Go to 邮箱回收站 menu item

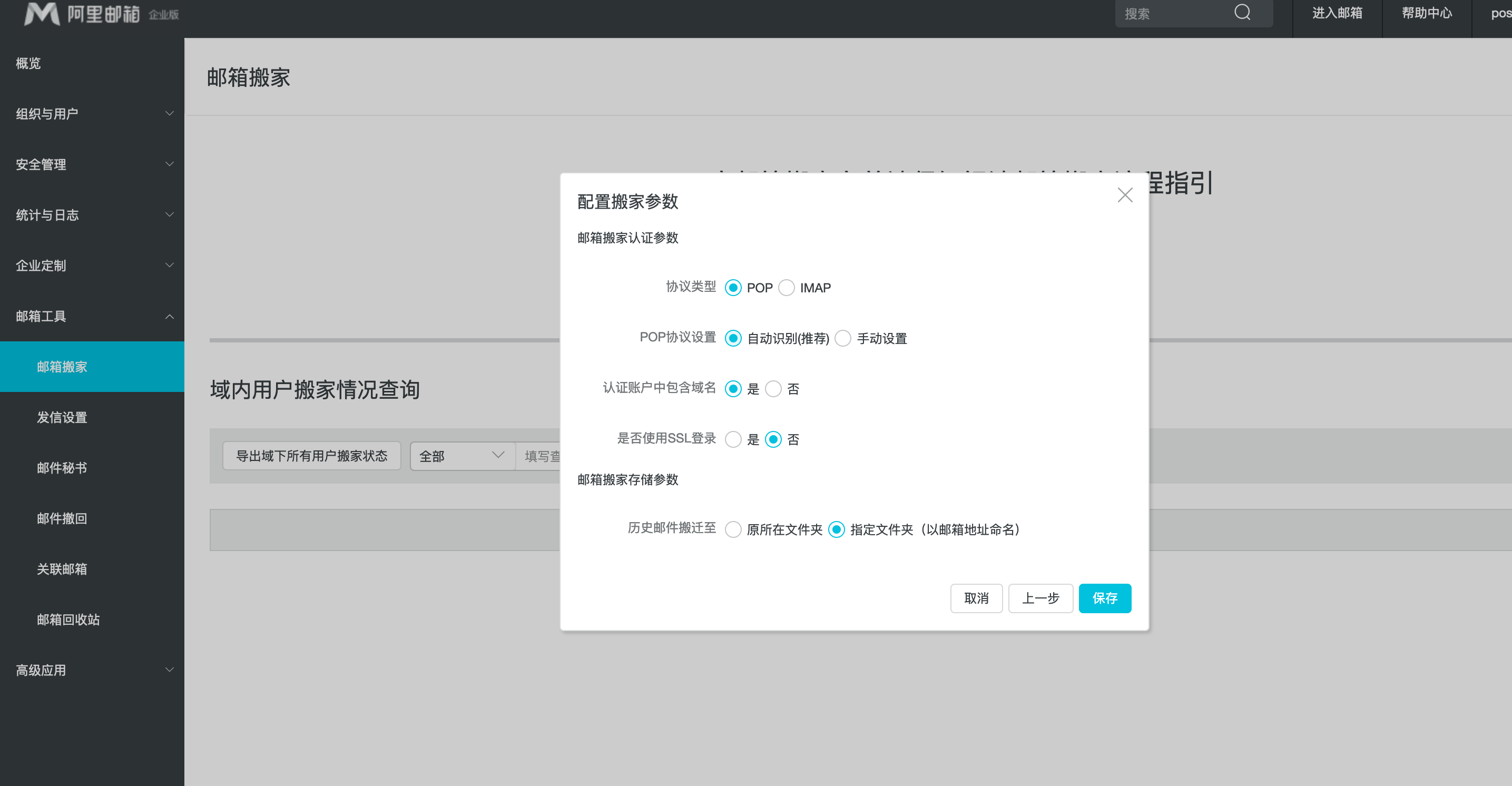68,620
